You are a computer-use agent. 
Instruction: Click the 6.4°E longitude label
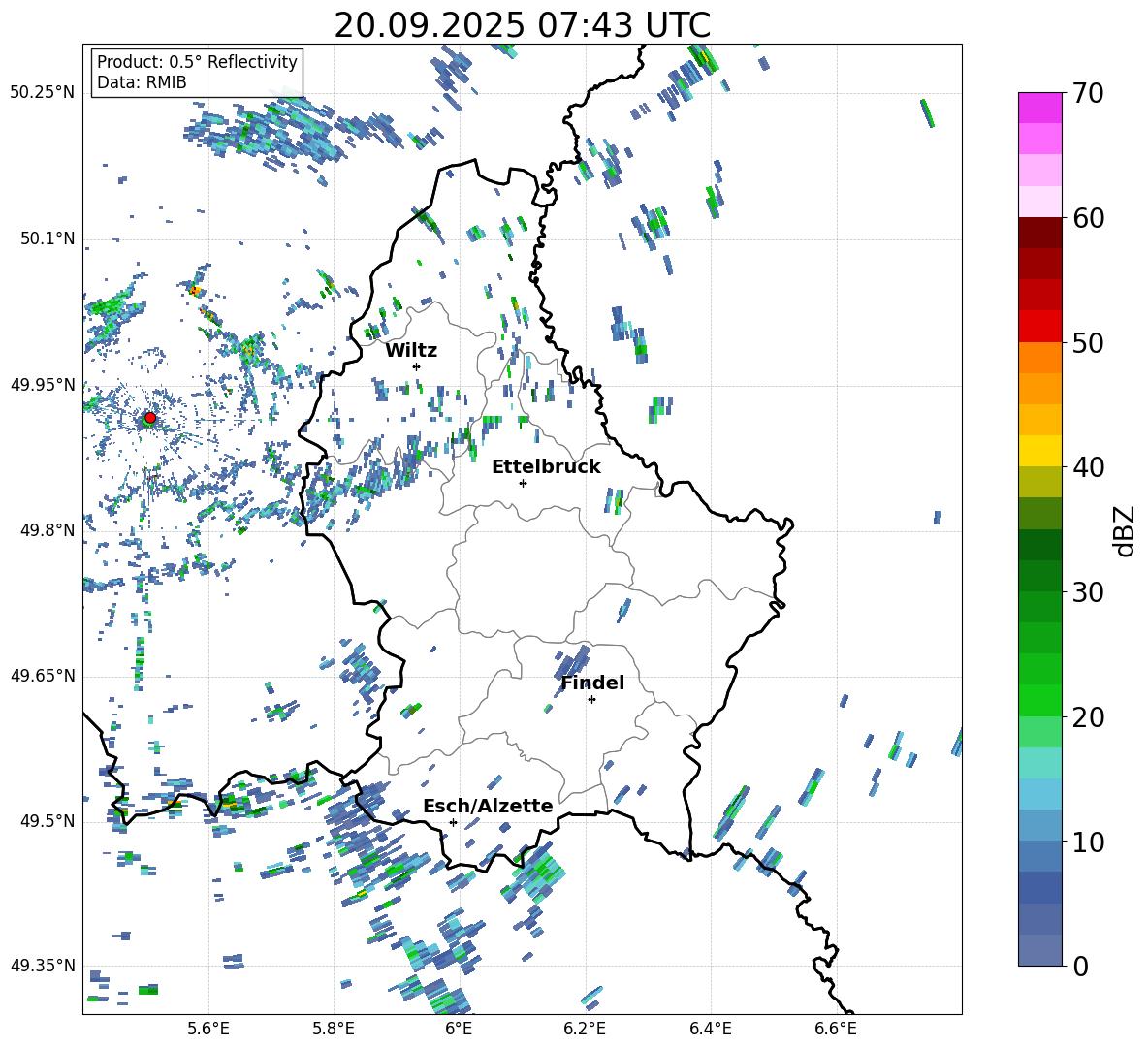point(710,1029)
